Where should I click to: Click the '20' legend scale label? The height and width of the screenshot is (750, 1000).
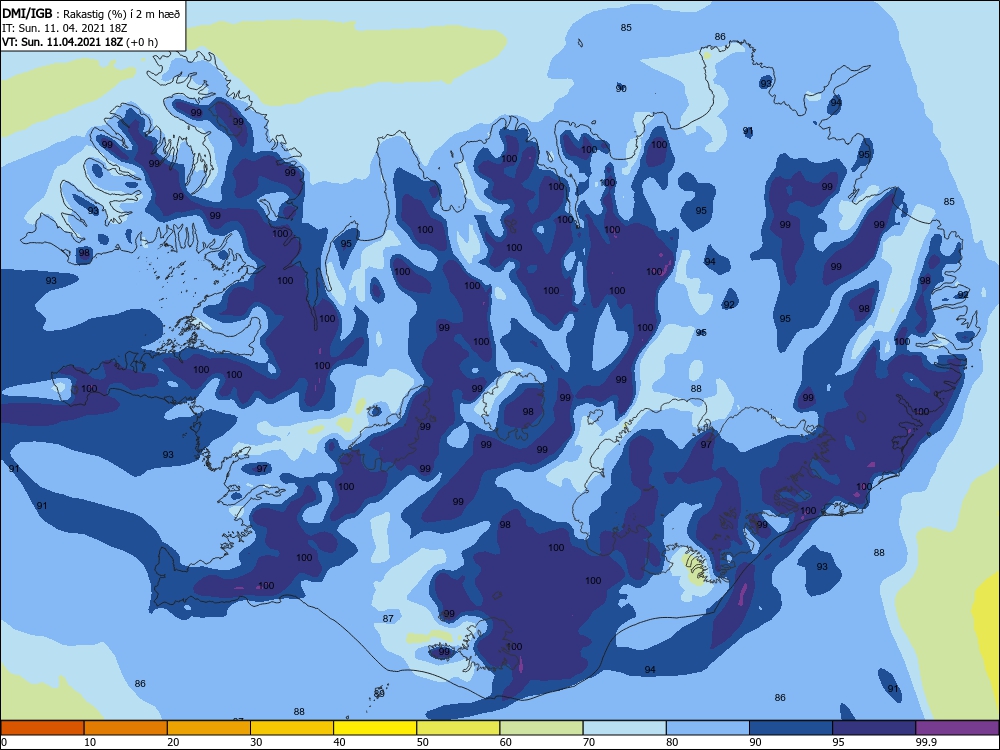(x=173, y=742)
